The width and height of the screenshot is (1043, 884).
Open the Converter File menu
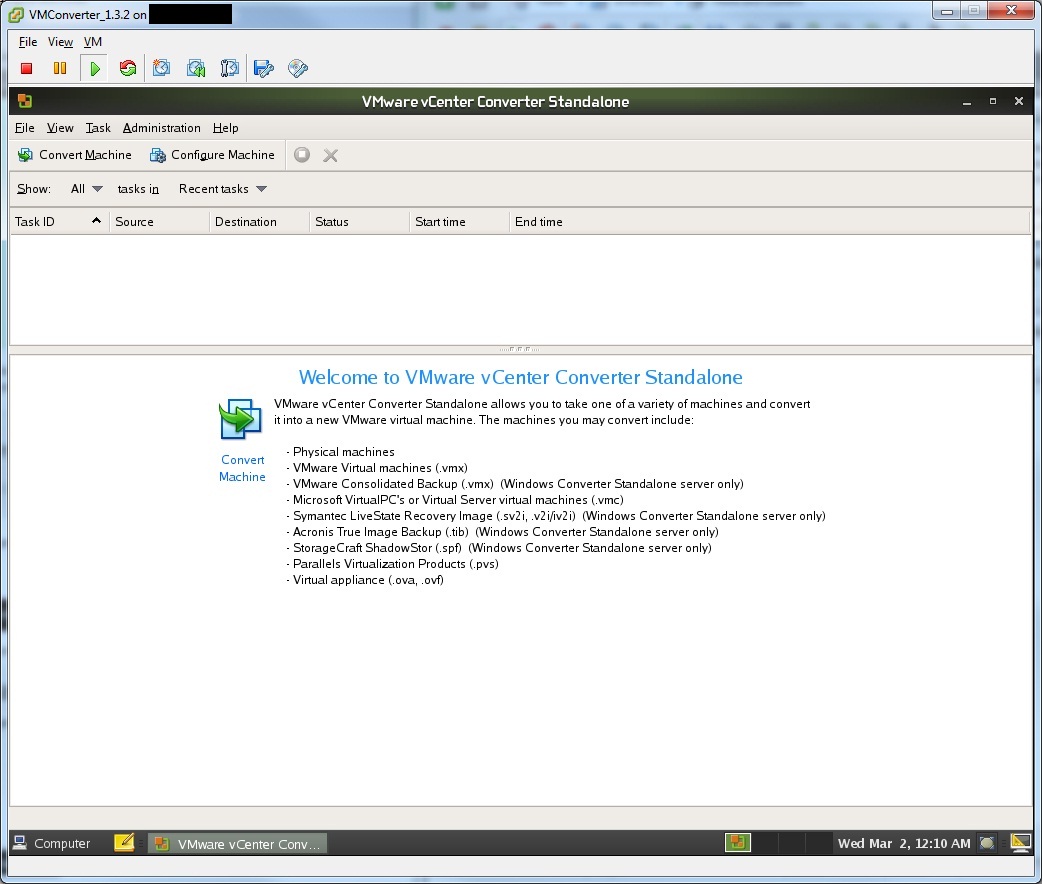(x=25, y=128)
